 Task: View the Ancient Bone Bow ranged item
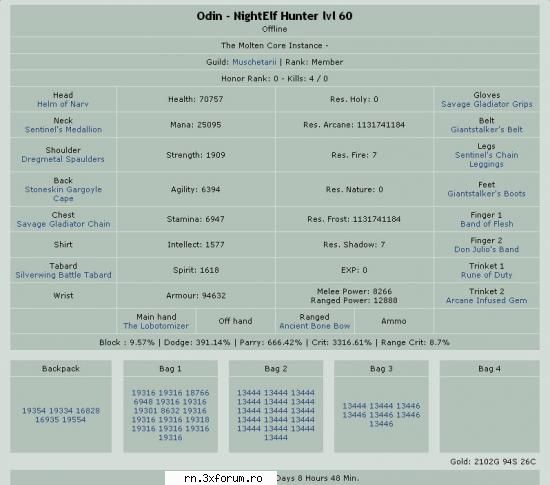point(315,326)
